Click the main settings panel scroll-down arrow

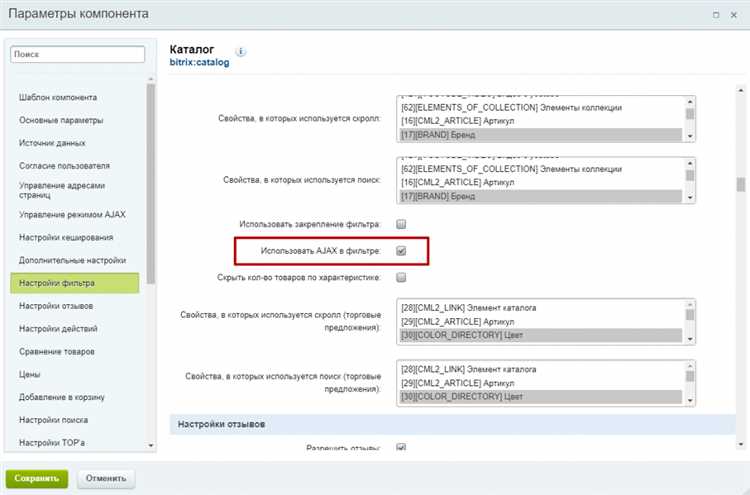[740, 444]
